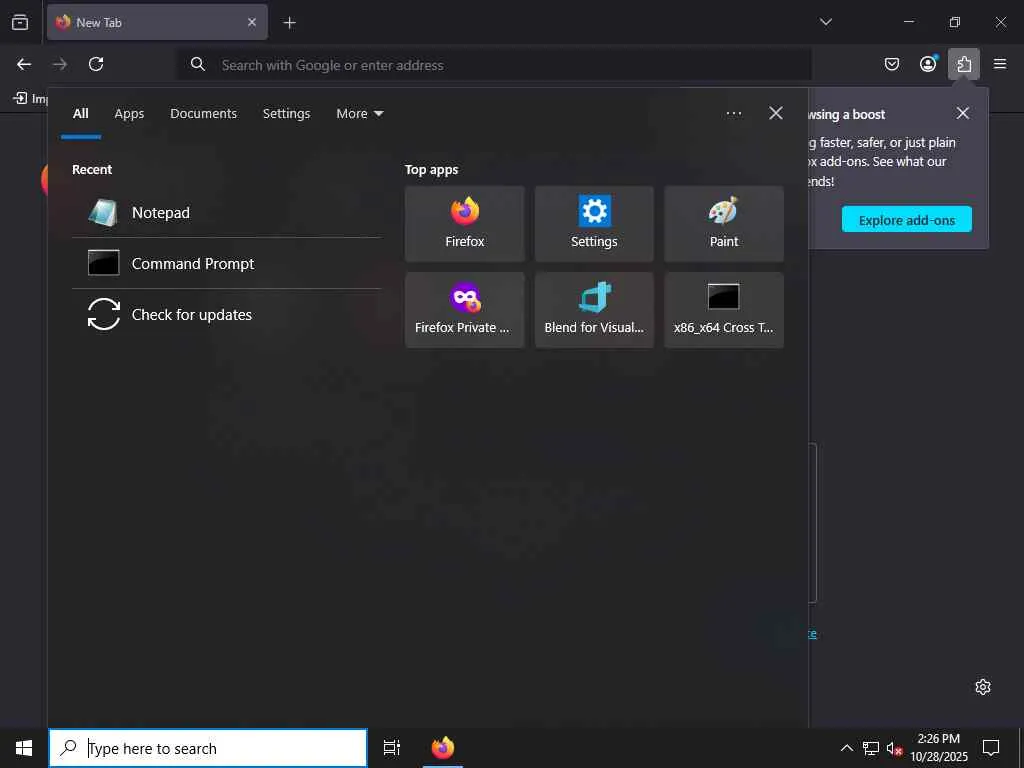Close the New Tab tab

252,22
